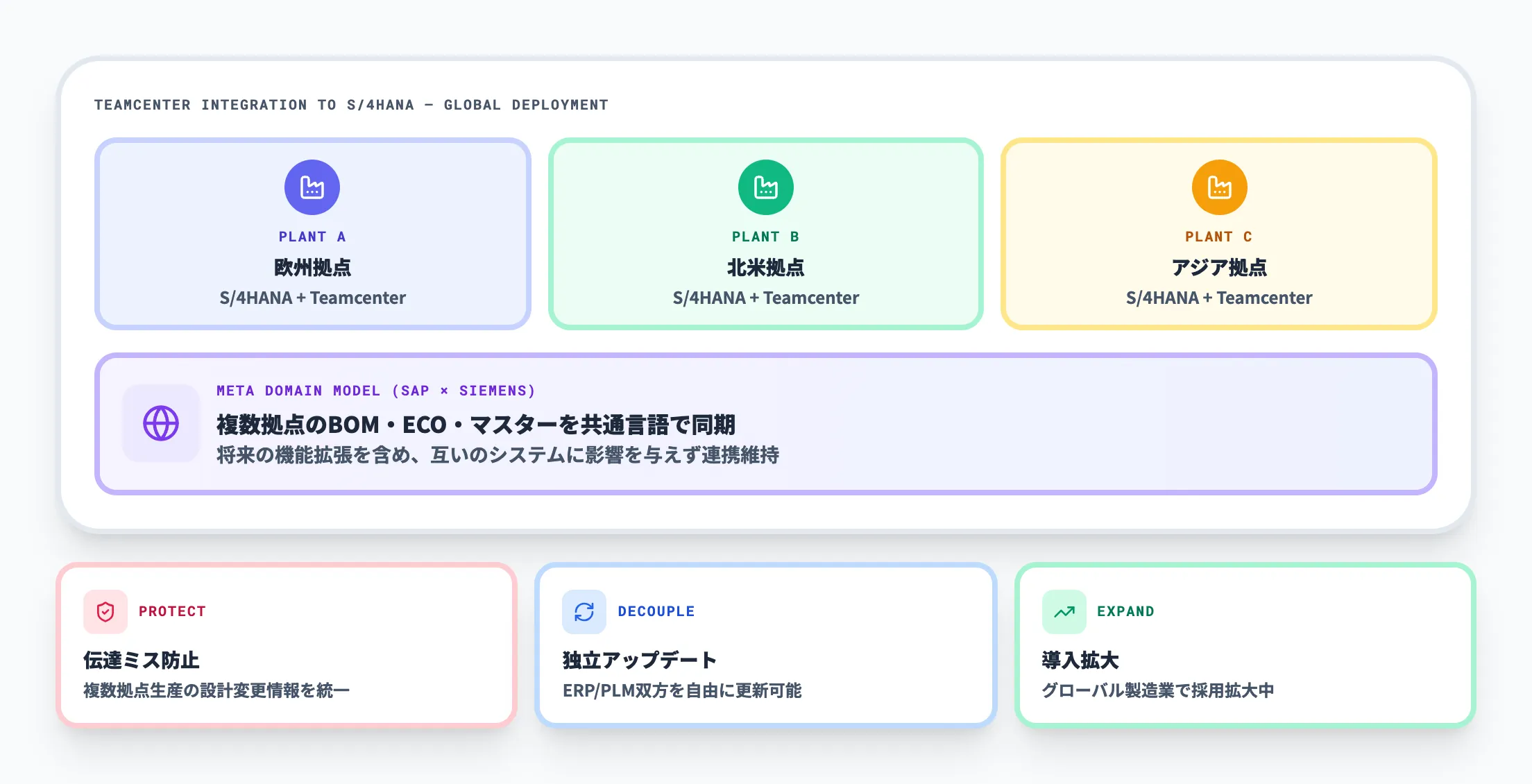The height and width of the screenshot is (784, 1532).
Task: Select the green factory icon above Plant B
Action: click(765, 187)
